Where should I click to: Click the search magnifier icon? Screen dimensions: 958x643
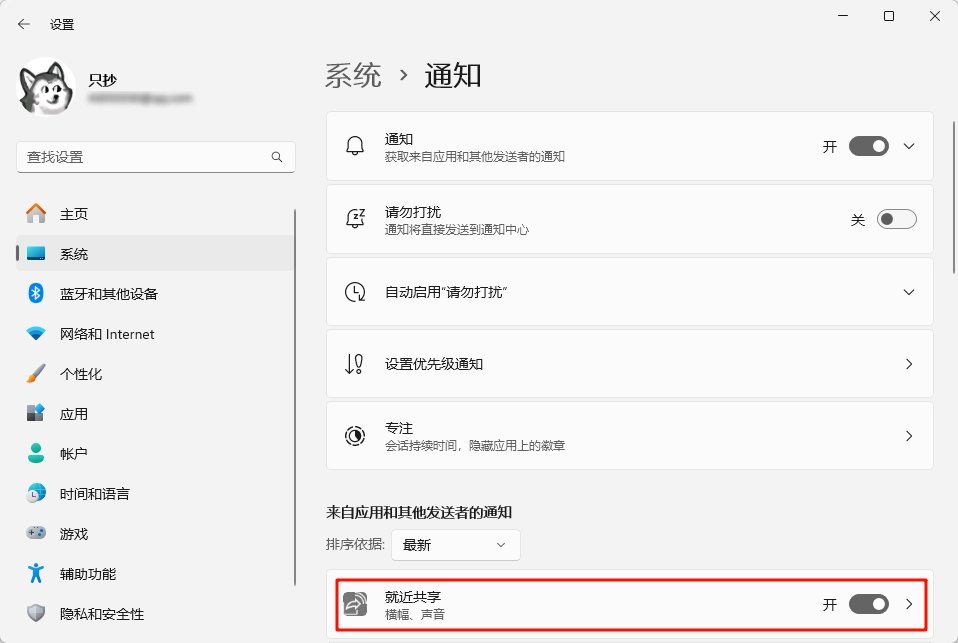pos(277,157)
